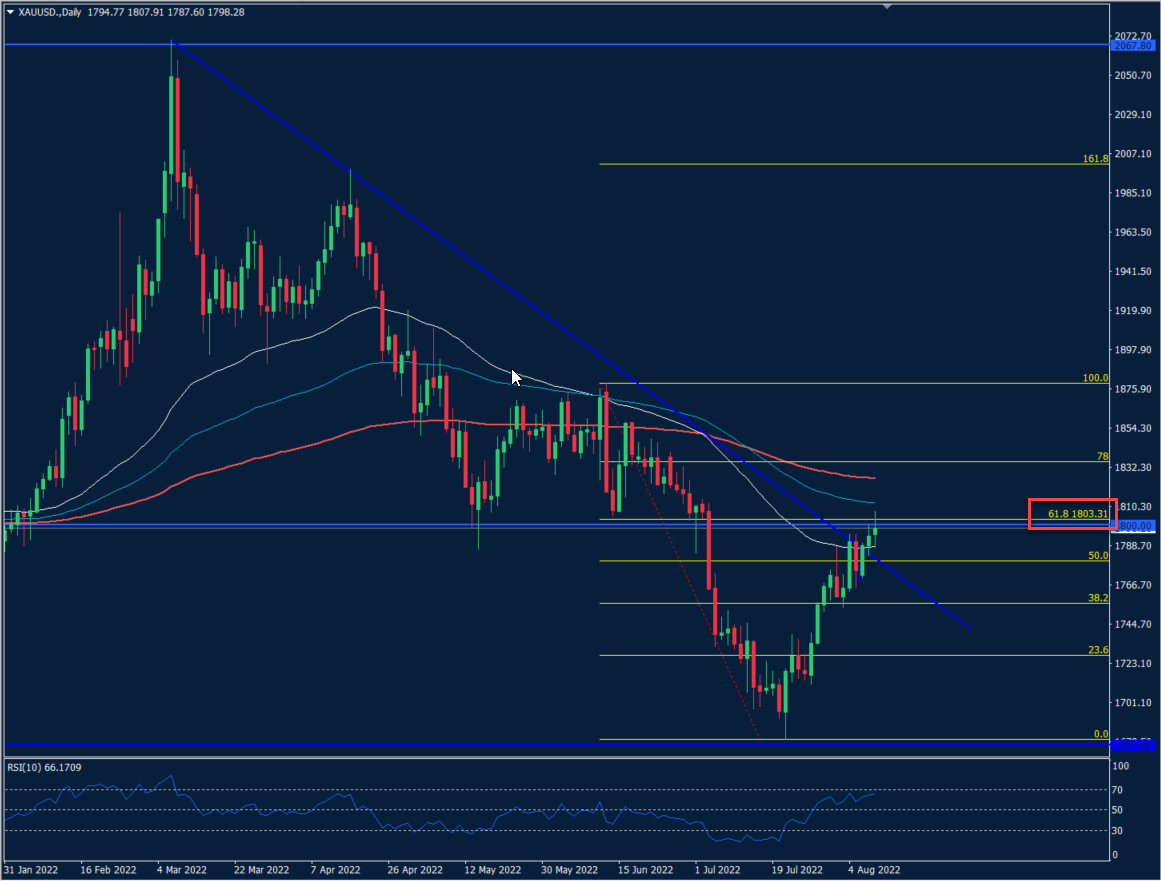
Task: Click the 0.0 Fibonacci level label
Action: coord(1100,734)
